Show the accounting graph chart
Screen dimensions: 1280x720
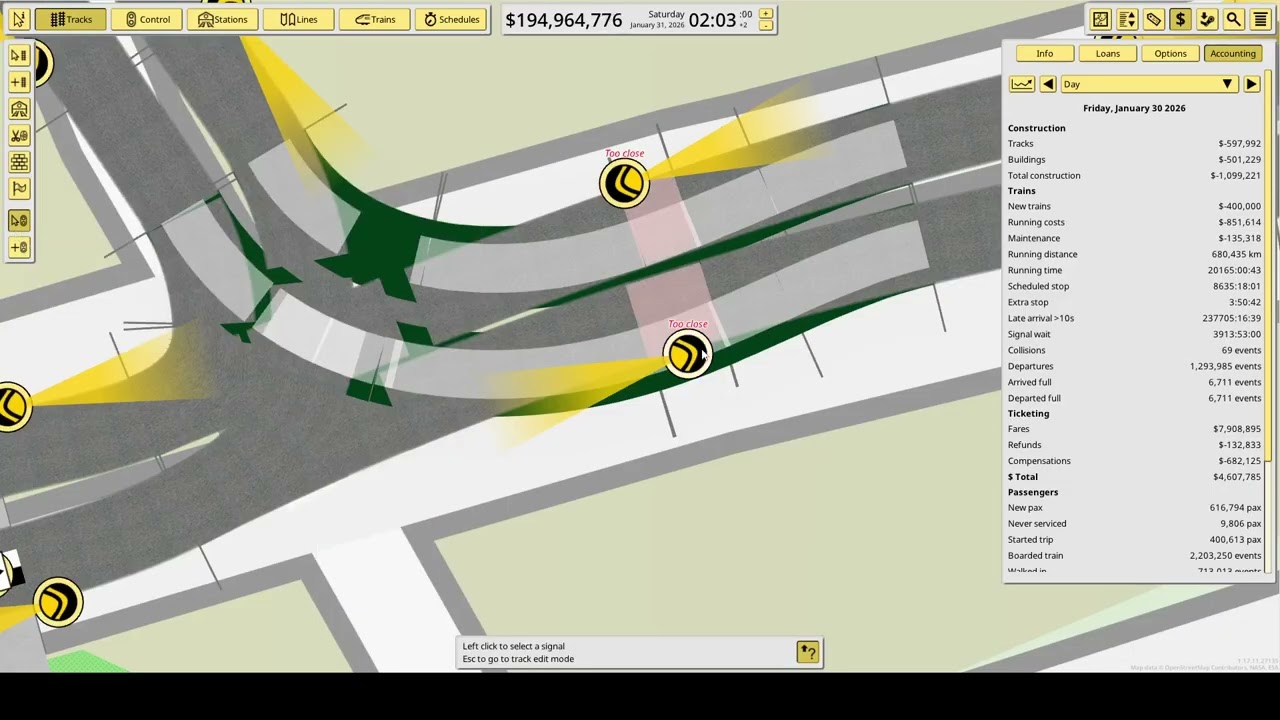[1021, 84]
